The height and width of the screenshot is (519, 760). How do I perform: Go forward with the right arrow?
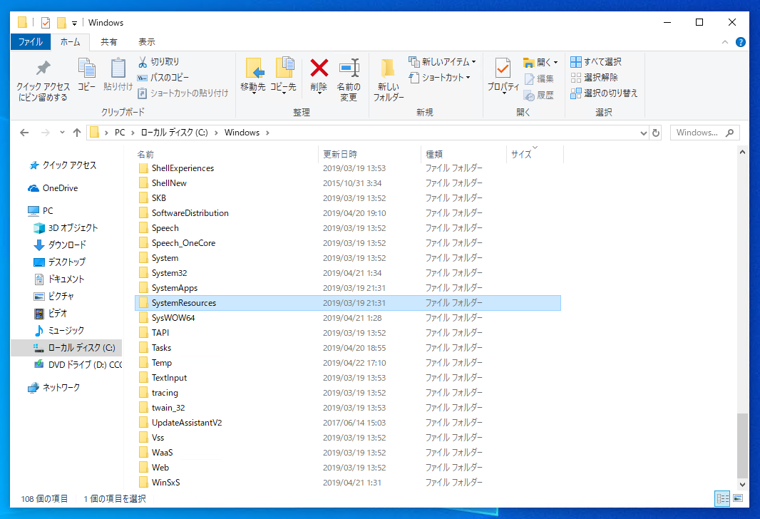click(45, 132)
